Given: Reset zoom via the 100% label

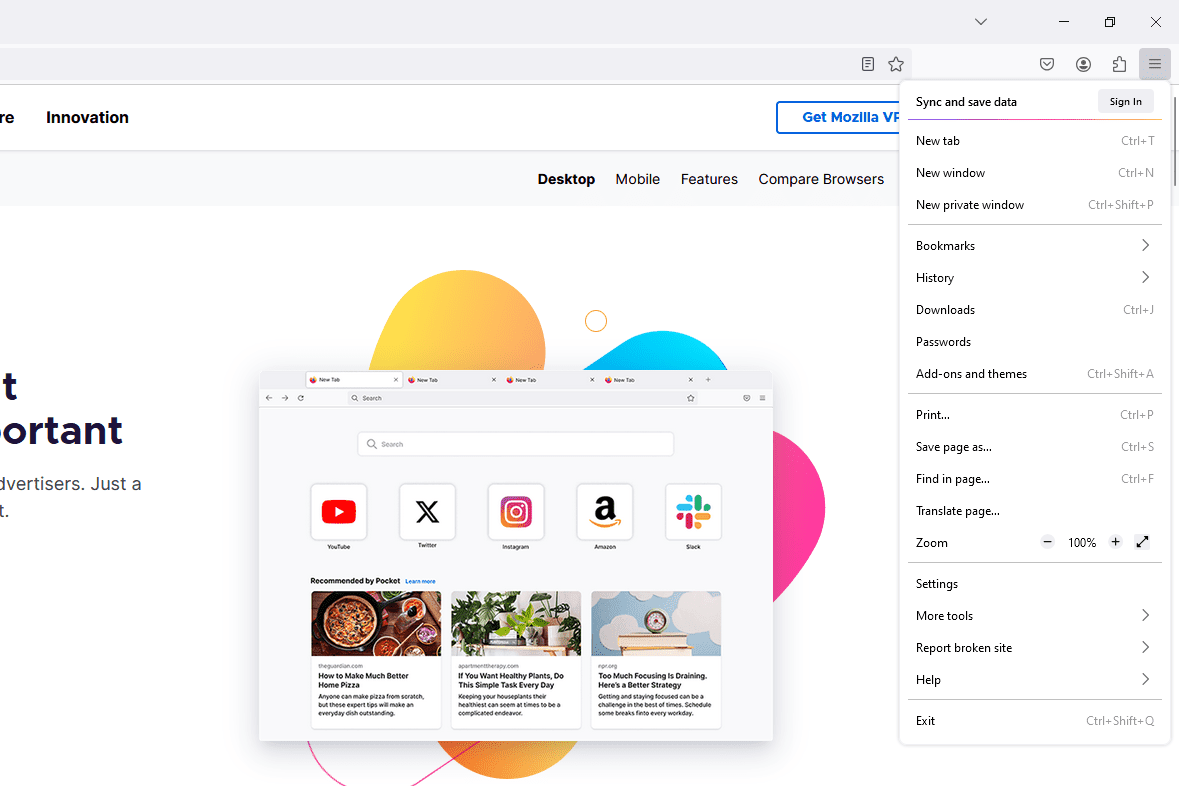Looking at the screenshot, I should pyautogui.click(x=1082, y=542).
